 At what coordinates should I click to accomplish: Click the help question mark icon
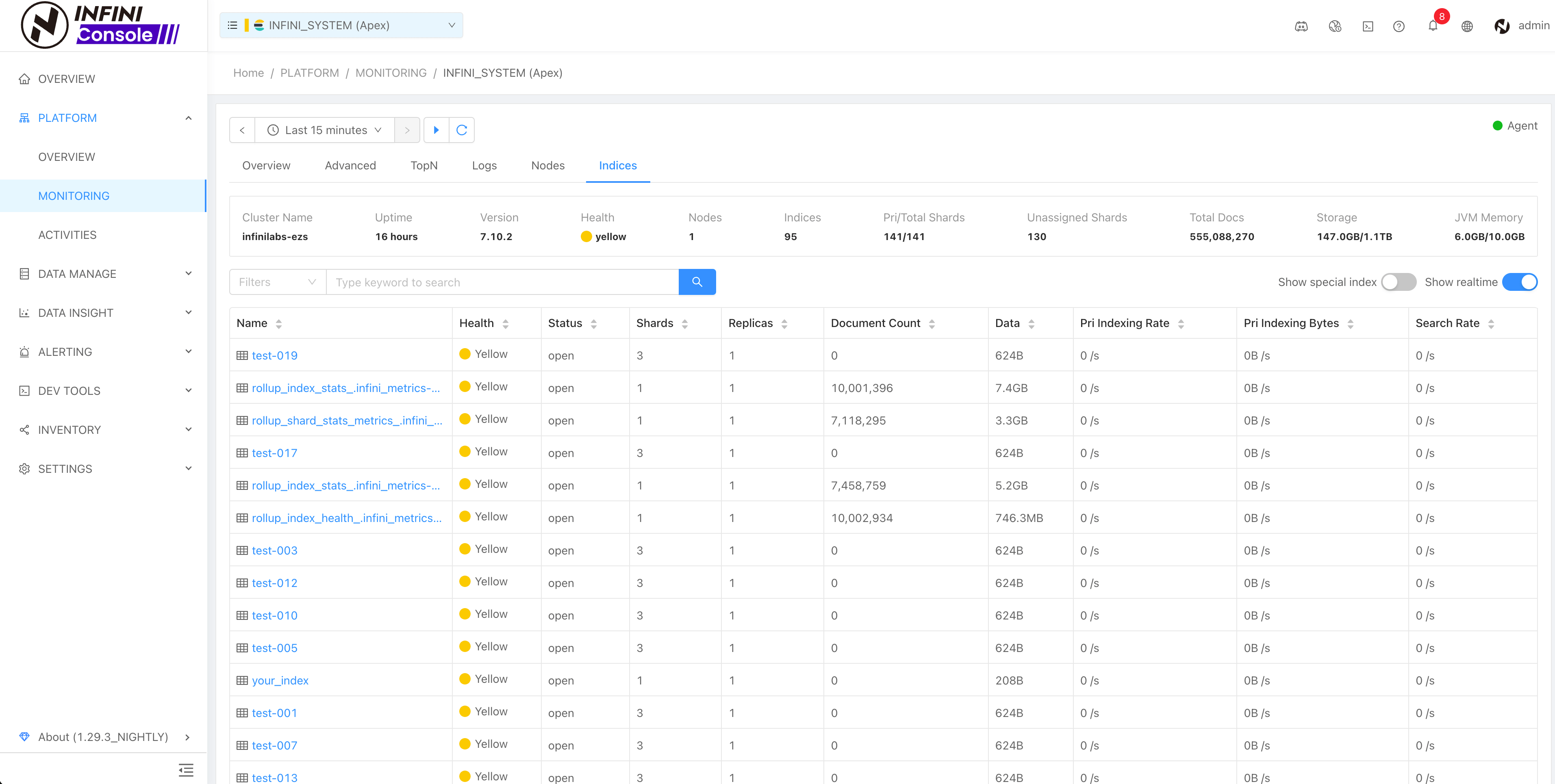1399,26
